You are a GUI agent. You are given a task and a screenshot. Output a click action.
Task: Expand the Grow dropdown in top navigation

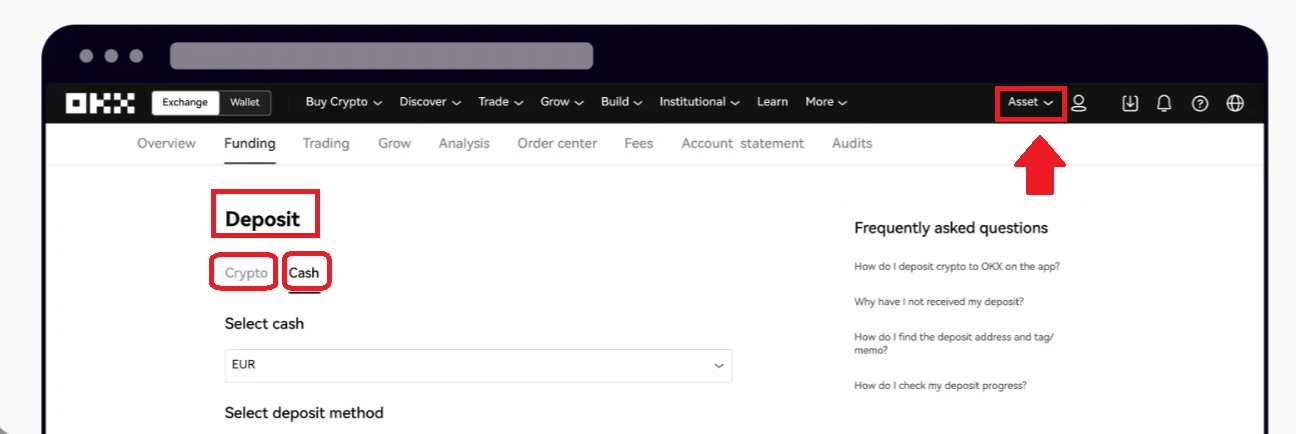[x=562, y=102]
